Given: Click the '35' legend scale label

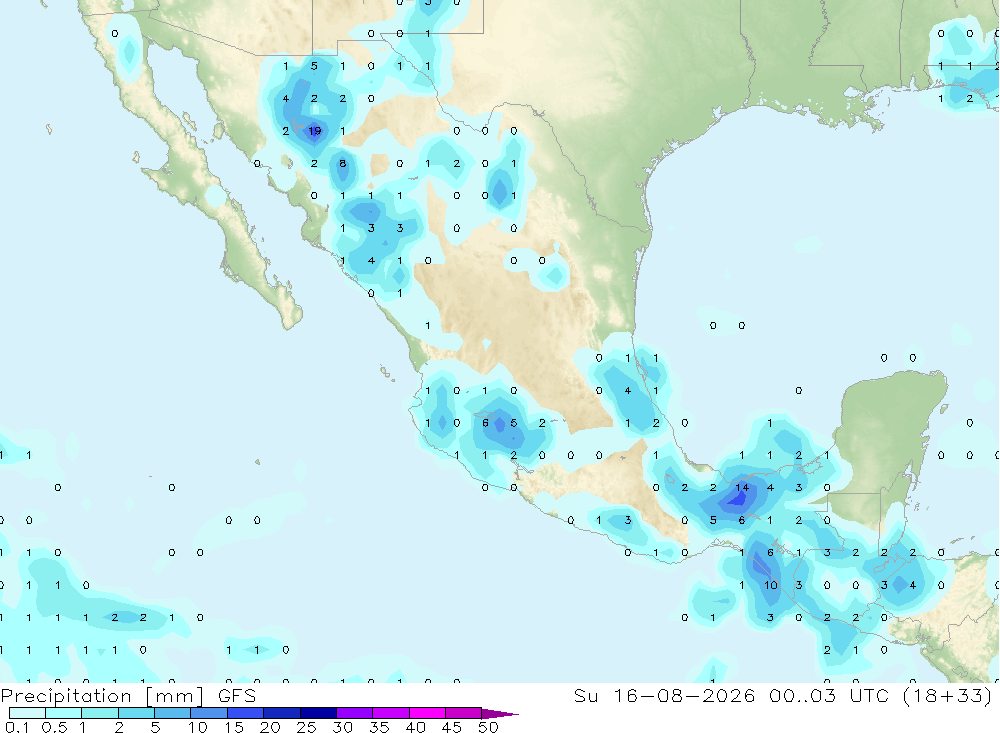Looking at the screenshot, I should (379, 727).
